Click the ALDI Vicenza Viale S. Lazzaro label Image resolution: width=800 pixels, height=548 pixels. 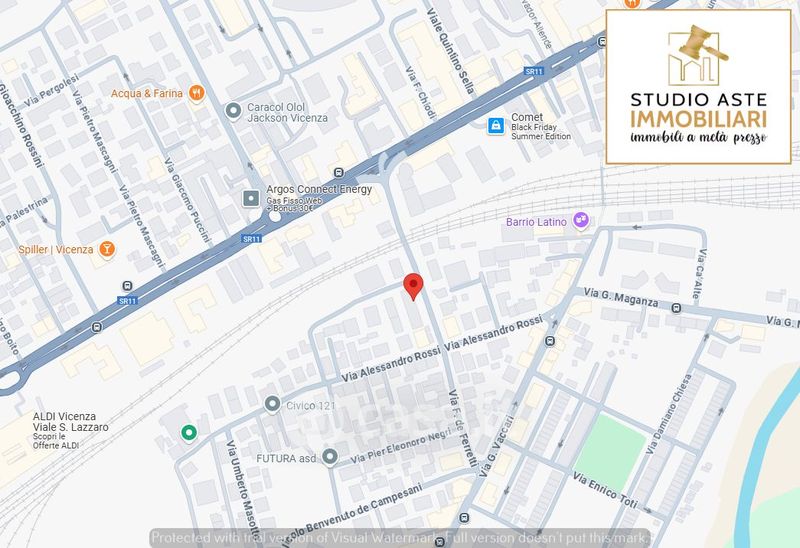click(70, 422)
